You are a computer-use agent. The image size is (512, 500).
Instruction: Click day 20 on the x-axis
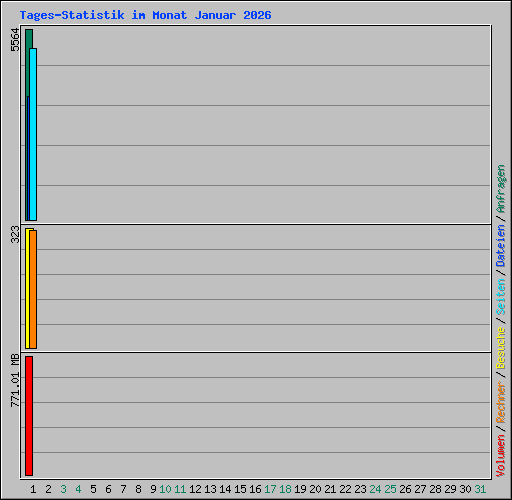(x=315, y=489)
